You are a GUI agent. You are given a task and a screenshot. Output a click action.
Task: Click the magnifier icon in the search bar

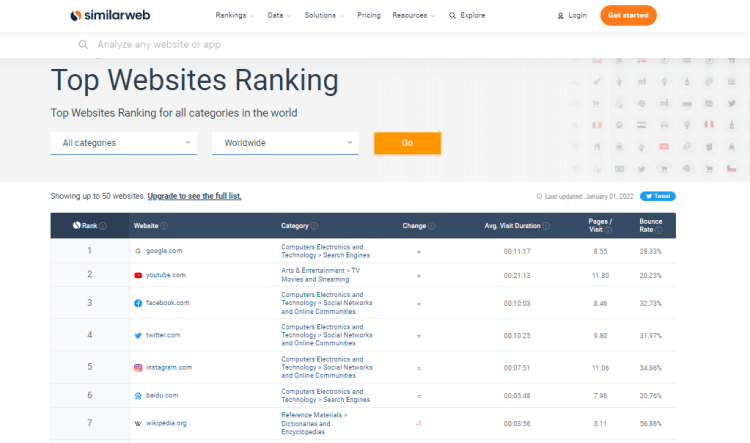click(x=83, y=44)
